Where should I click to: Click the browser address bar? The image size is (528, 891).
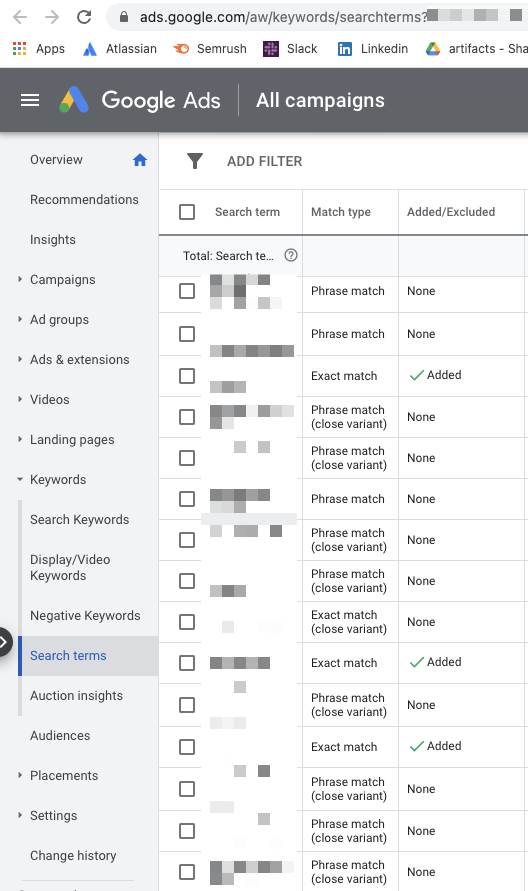[x=318, y=17]
